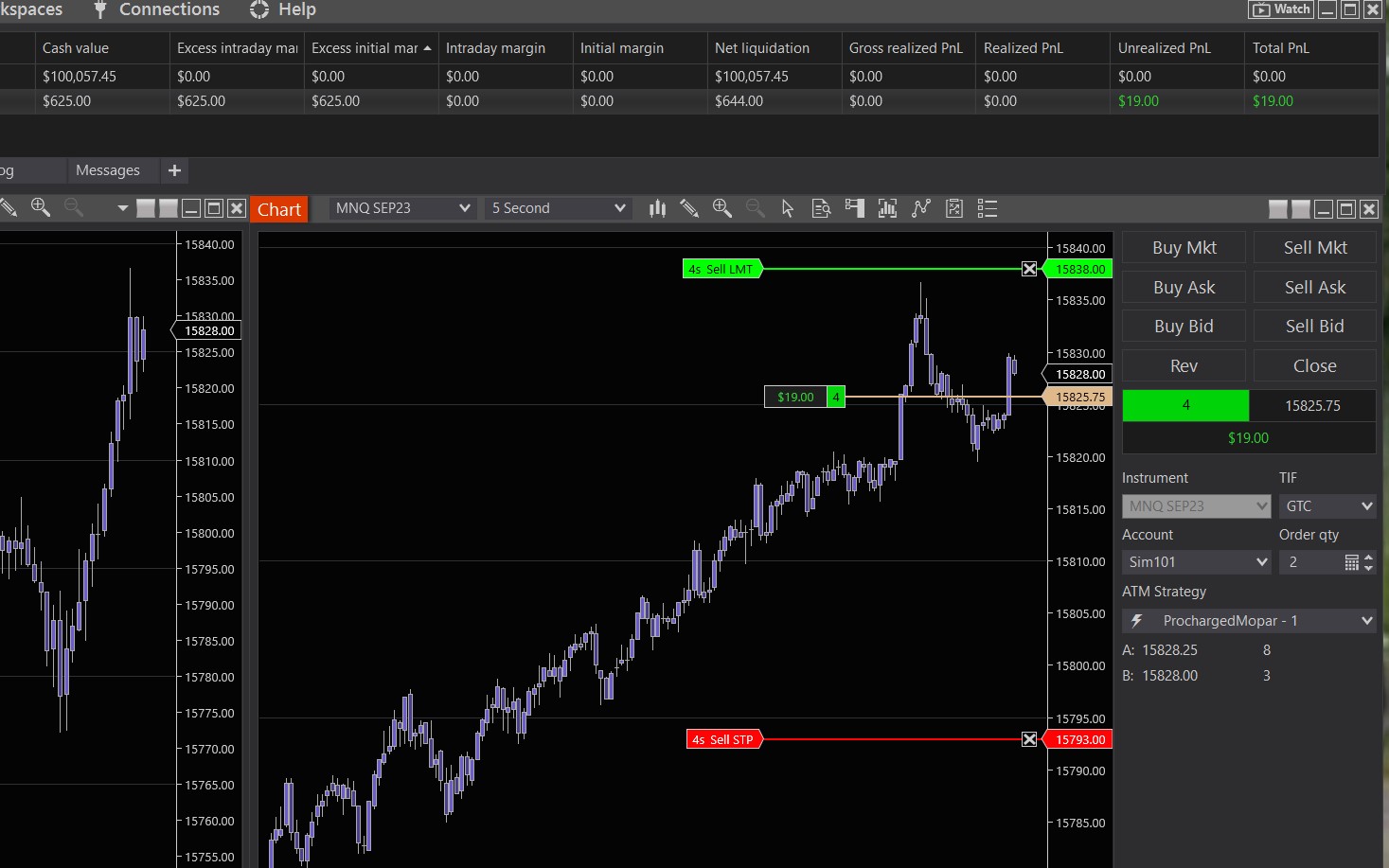Image resolution: width=1389 pixels, height=868 pixels.
Task: Expand the dropdown arrow in left chart toolbar
Action: 122,208
